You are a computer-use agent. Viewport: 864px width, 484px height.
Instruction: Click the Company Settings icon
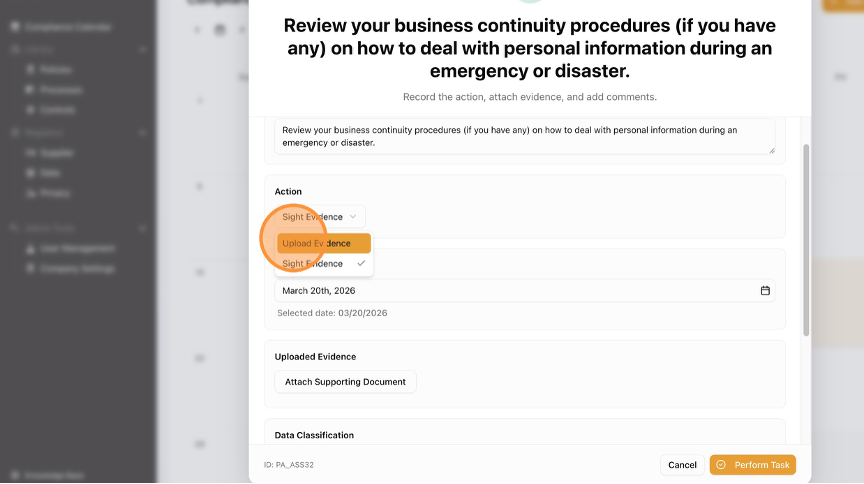(x=31, y=269)
